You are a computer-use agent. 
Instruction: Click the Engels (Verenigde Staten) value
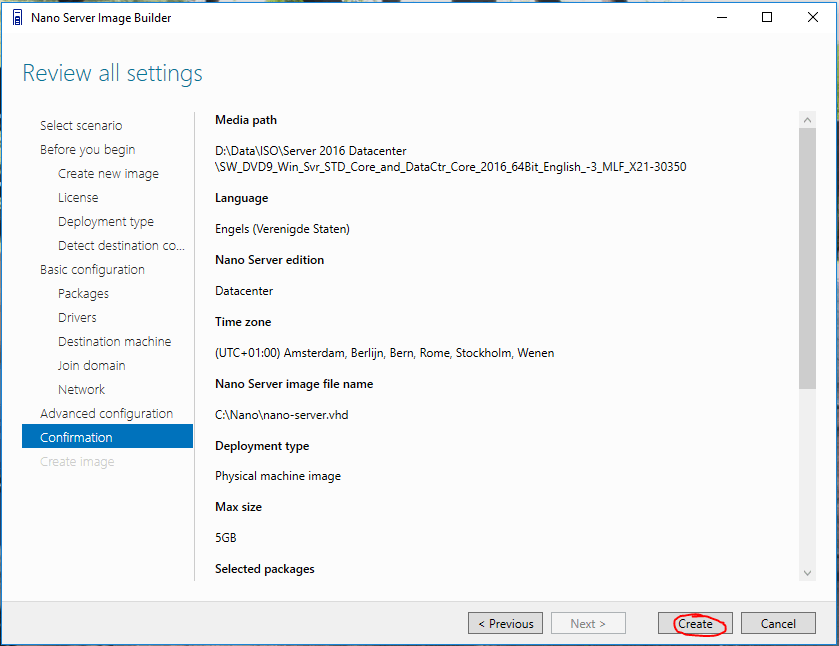click(282, 229)
